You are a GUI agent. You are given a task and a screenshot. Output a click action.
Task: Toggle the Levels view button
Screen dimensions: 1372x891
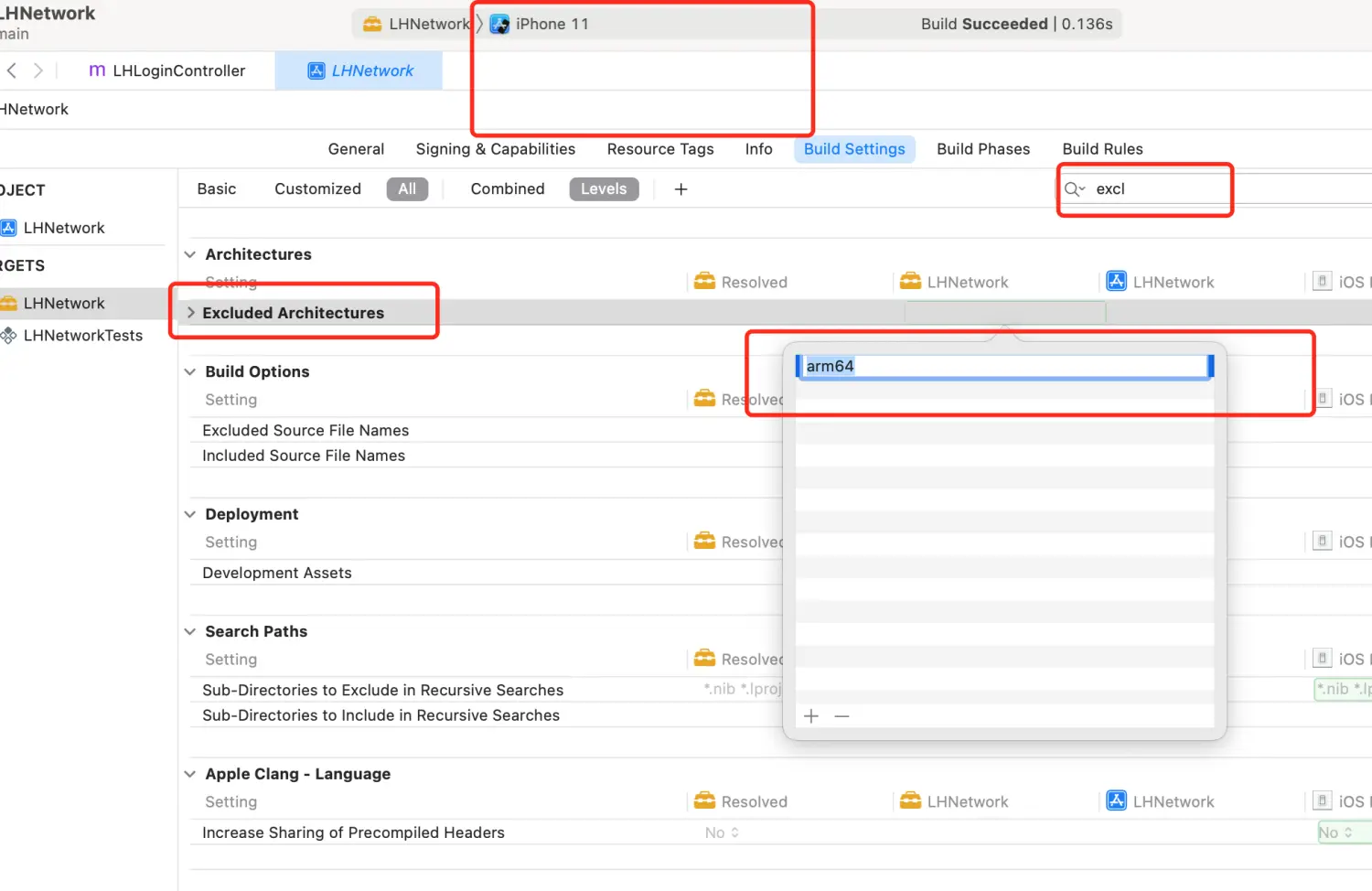coord(604,189)
